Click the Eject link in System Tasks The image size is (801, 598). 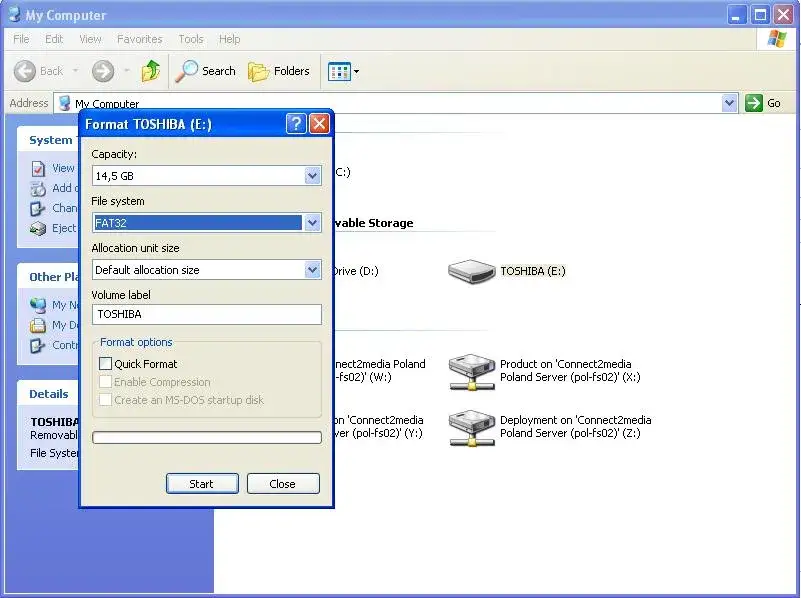(x=64, y=228)
